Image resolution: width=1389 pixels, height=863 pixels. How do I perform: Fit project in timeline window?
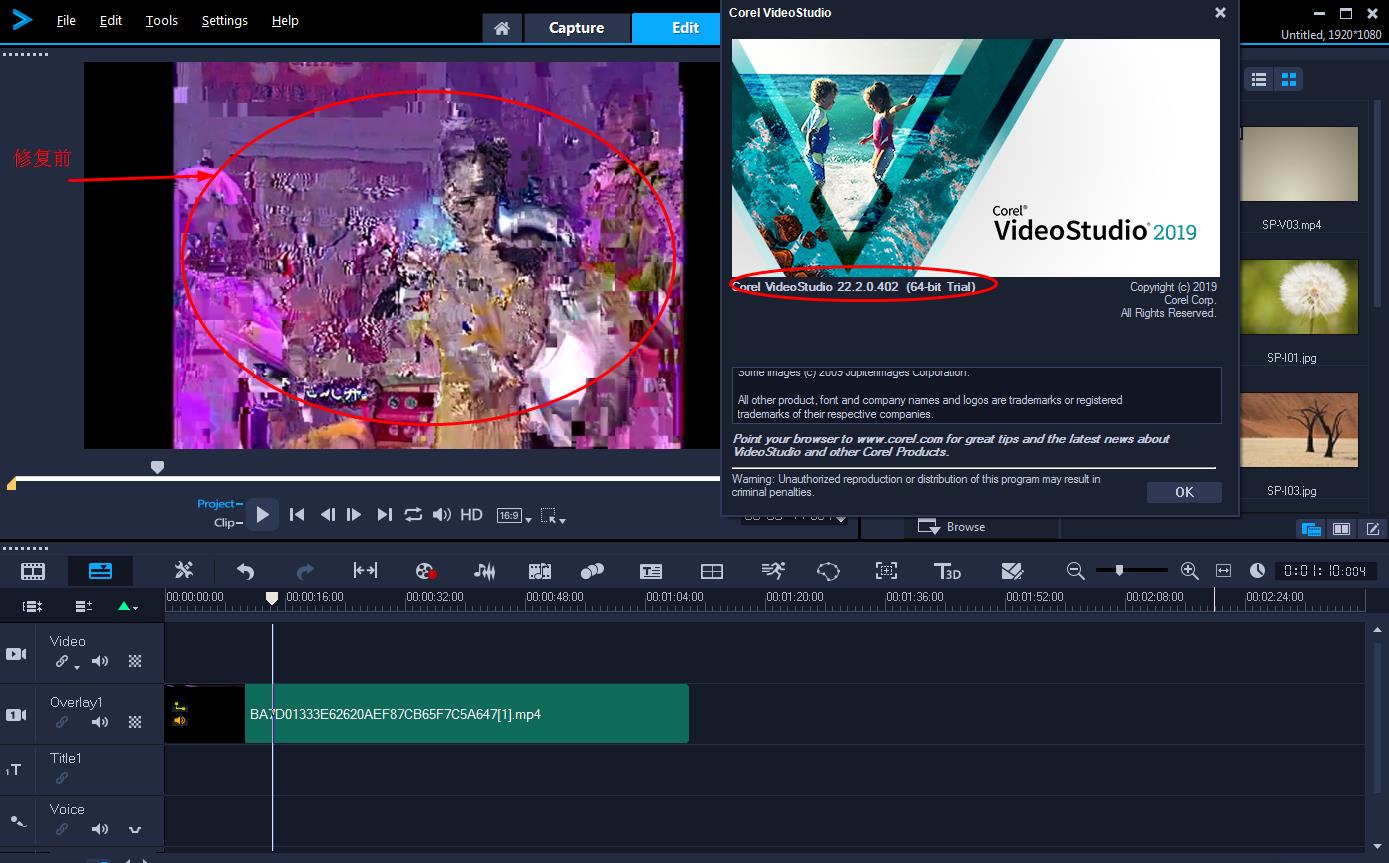pos(1223,571)
